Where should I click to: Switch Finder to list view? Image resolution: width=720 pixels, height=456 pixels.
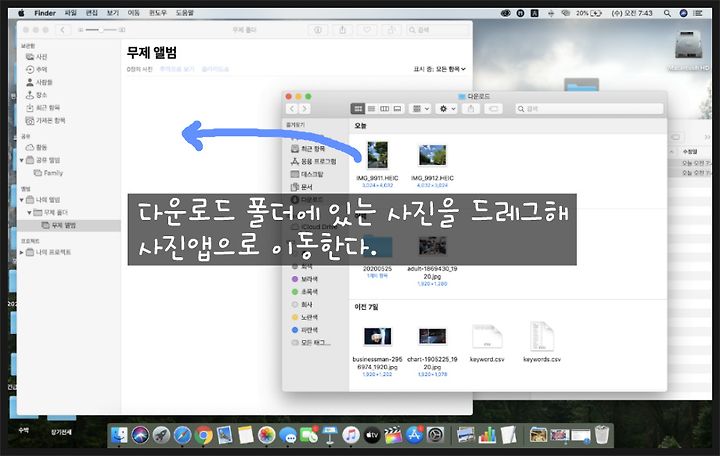371,109
